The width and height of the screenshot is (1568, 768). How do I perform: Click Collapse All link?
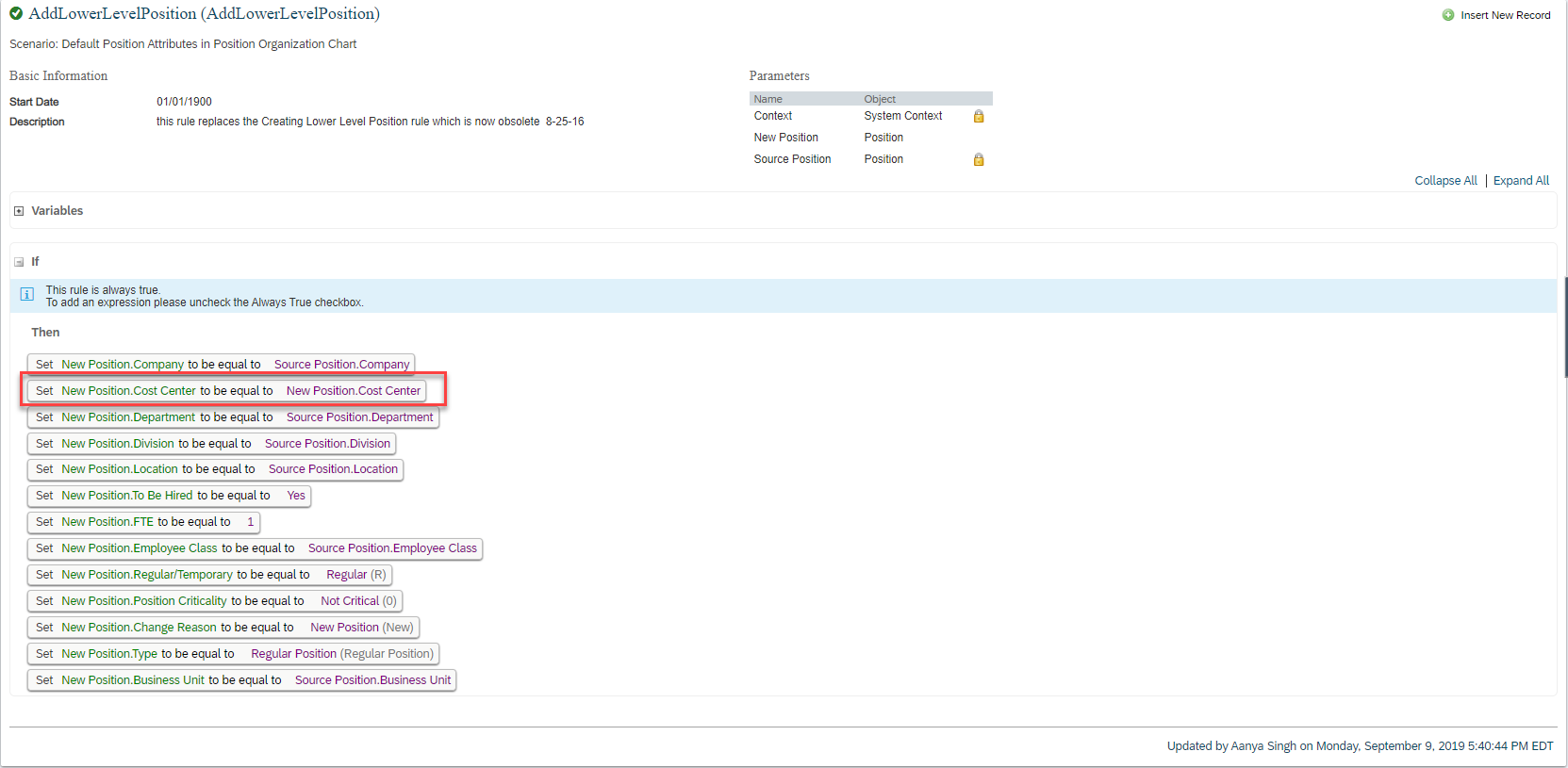coord(1445,181)
